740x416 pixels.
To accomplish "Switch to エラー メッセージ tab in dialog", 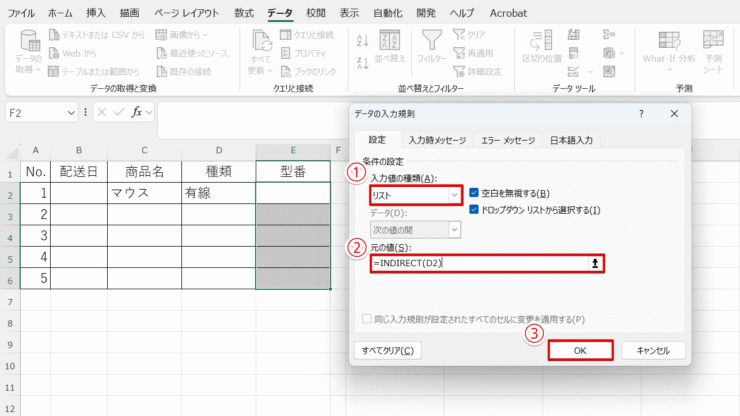I will tap(508, 140).
